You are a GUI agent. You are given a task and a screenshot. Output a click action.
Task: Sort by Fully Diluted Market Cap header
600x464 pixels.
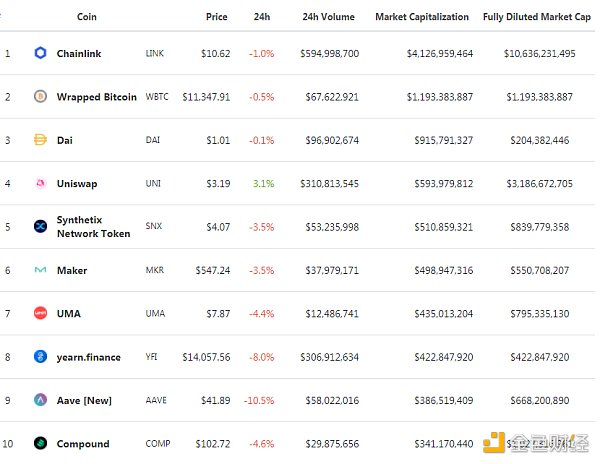pyautogui.click(x=536, y=17)
